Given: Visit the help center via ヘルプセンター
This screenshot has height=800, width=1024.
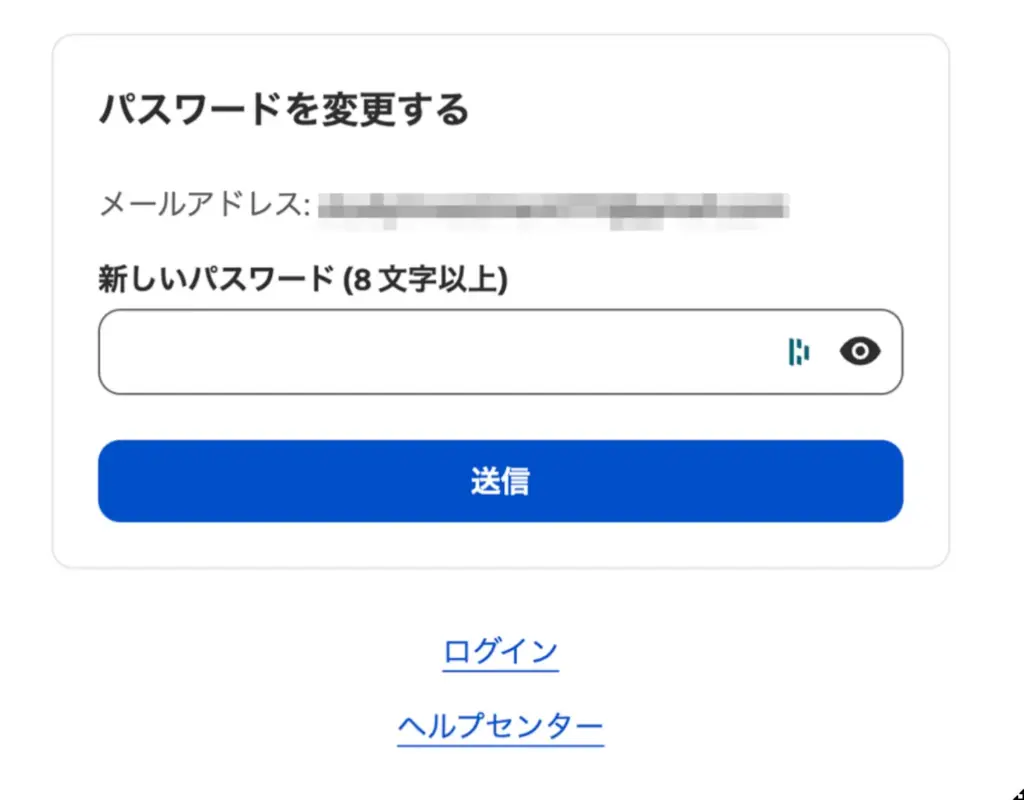Looking at the screenshot, I should 500,726.
